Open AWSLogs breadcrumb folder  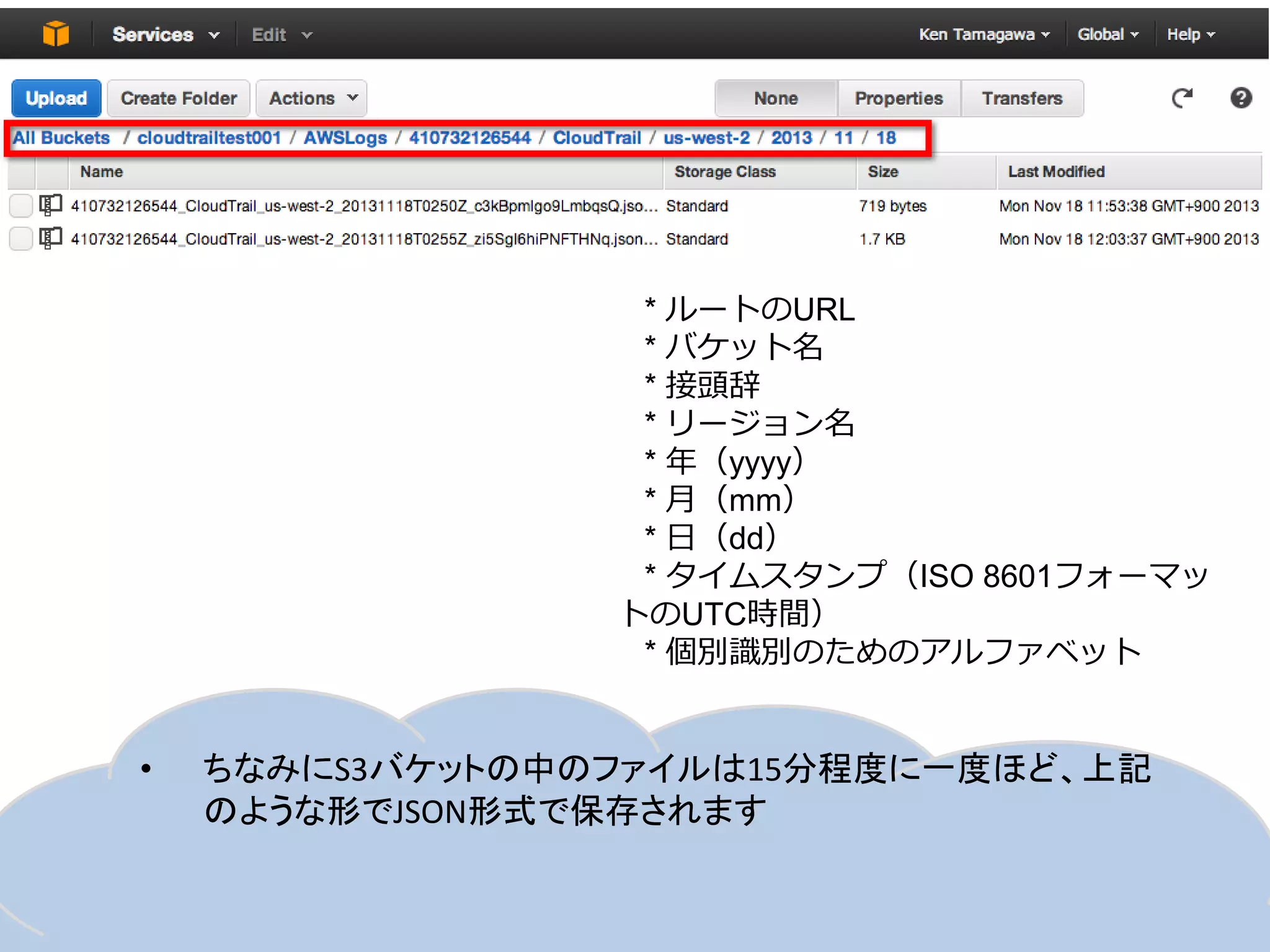(345, 138)
